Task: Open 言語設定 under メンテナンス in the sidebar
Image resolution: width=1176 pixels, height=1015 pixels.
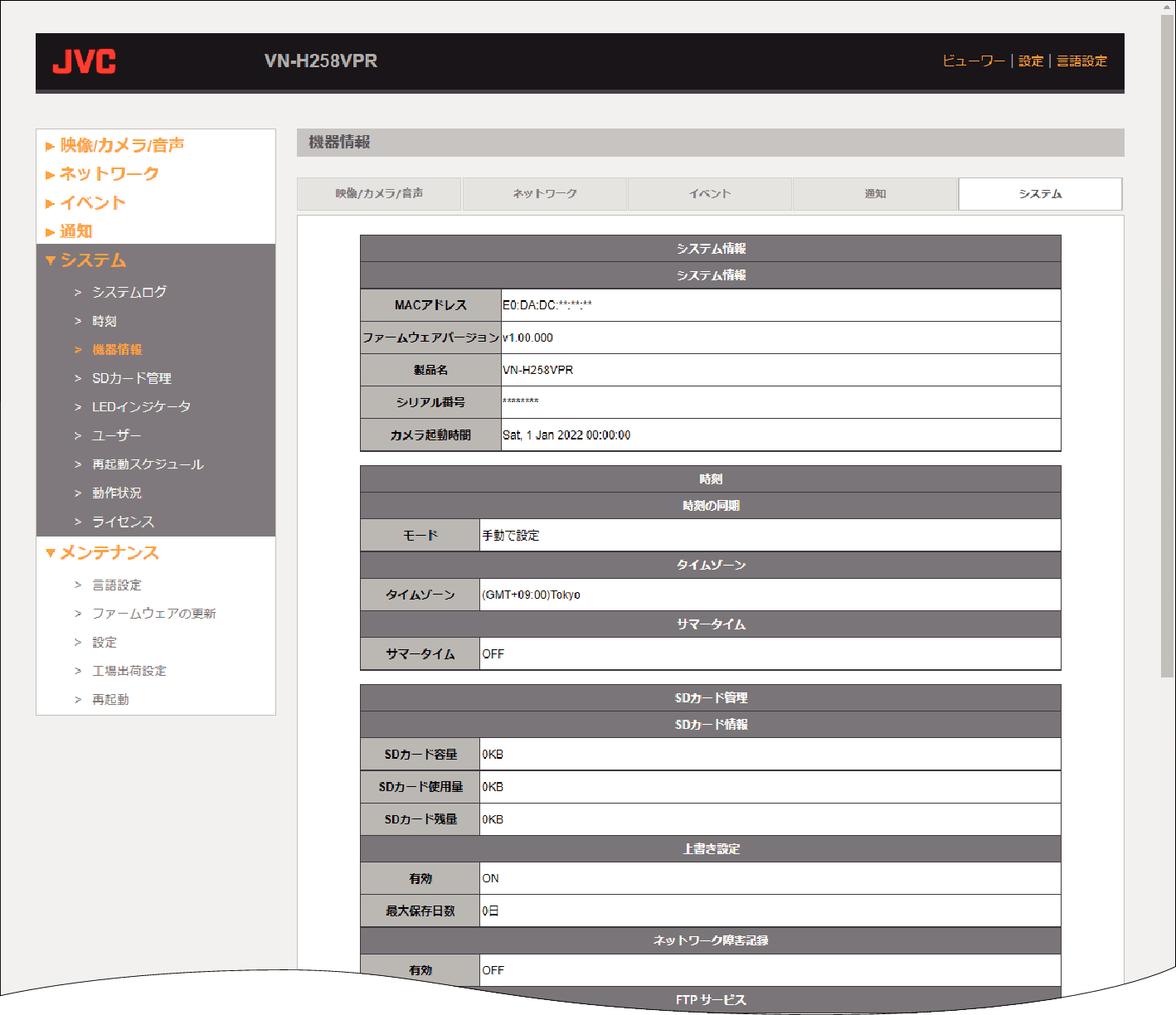Action: [x=117, y=585]
